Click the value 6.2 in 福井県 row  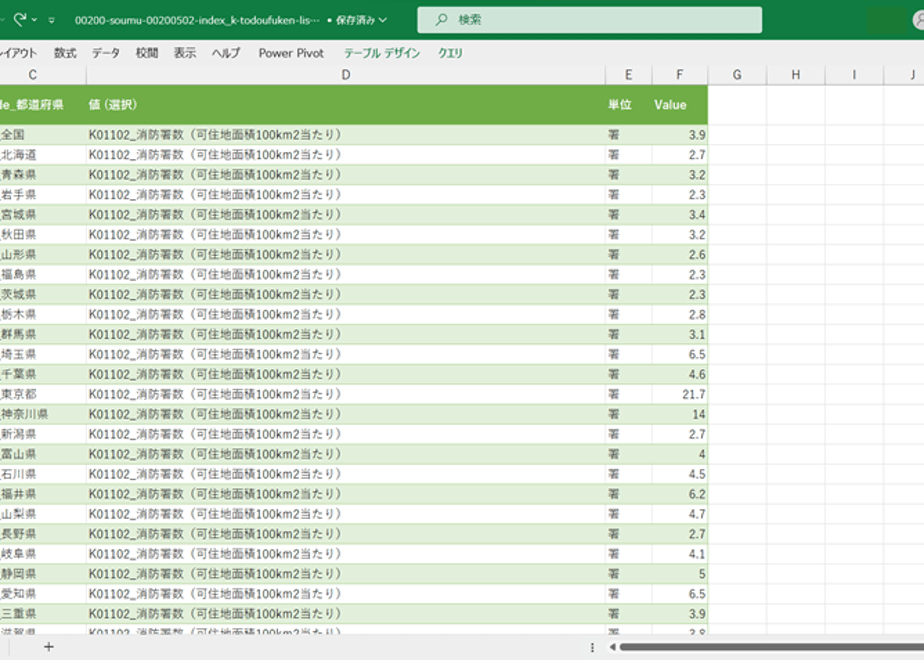(680, 494)
